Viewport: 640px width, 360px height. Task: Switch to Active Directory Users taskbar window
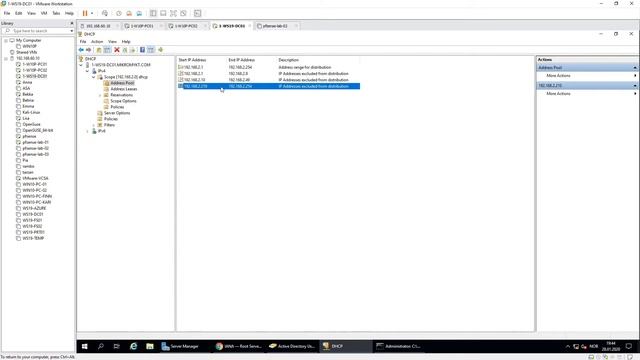292,346
